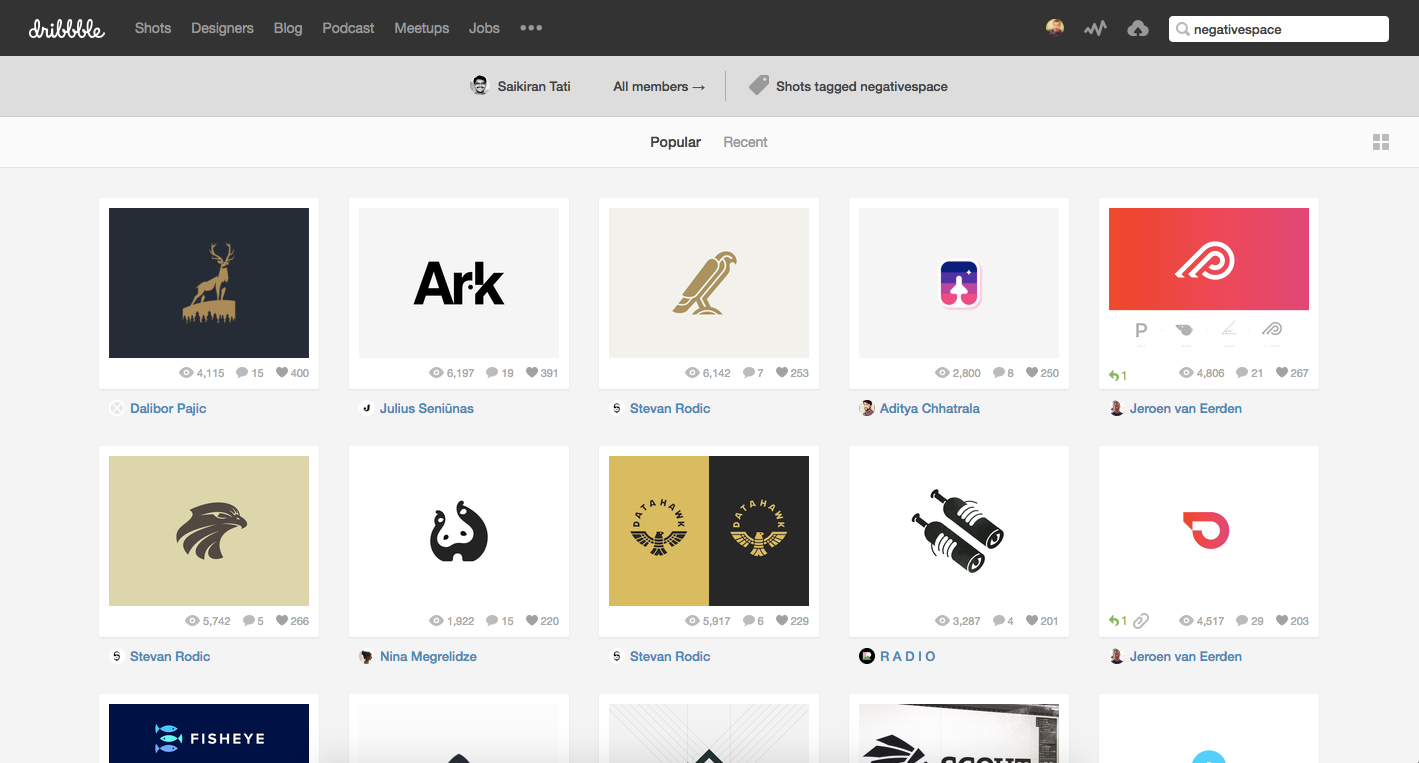Open the red D logo shot
This screenshot has width=1419, height=763.
tap(1209, 531)
